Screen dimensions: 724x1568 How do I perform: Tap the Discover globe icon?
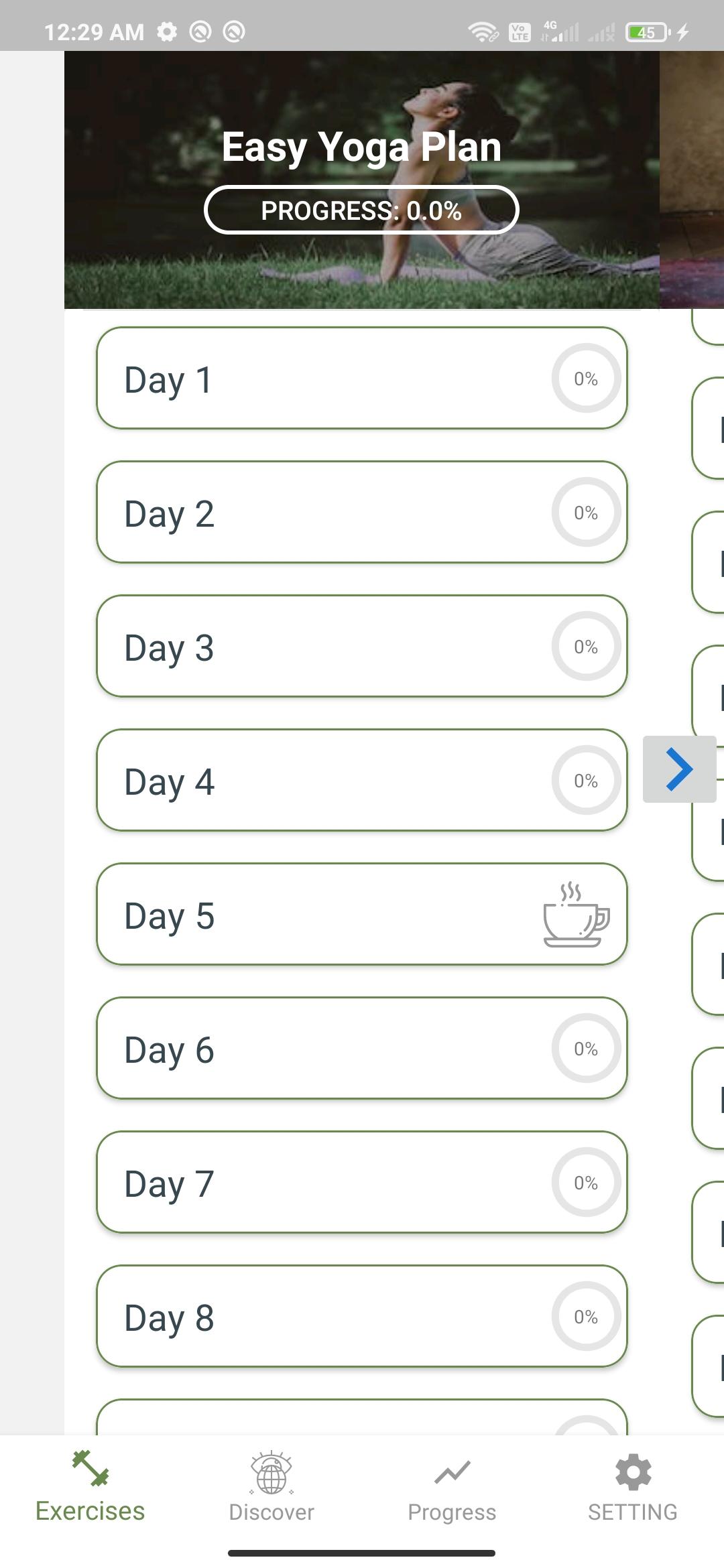[271, 1472]
